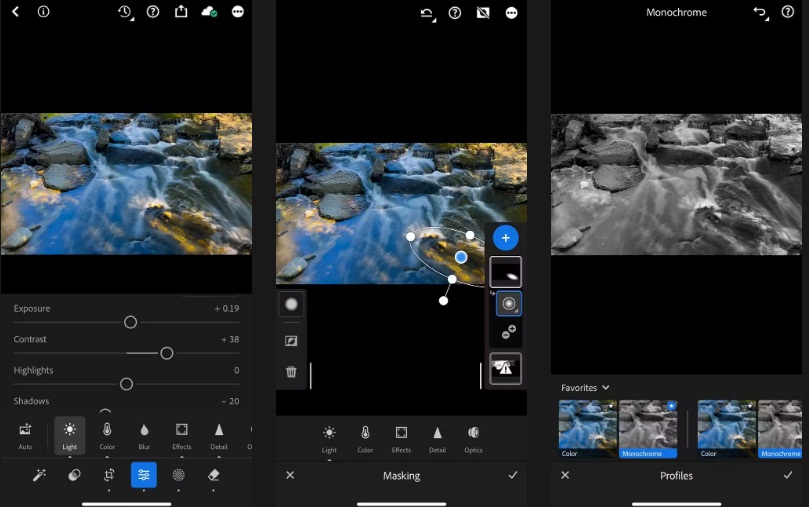The height and width of the screenshot is (507, 809).
Task: Delete the mask with trash icon
Action: pos(291,372)
